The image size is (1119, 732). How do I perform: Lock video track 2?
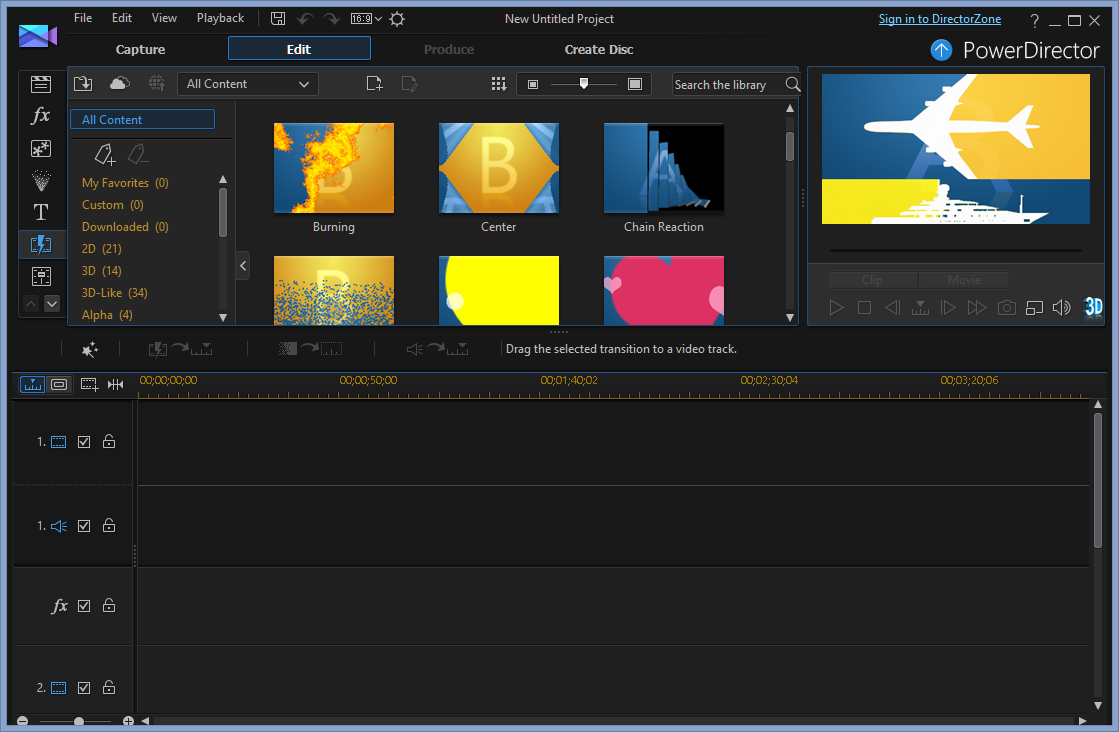click(x=108, y=687)
